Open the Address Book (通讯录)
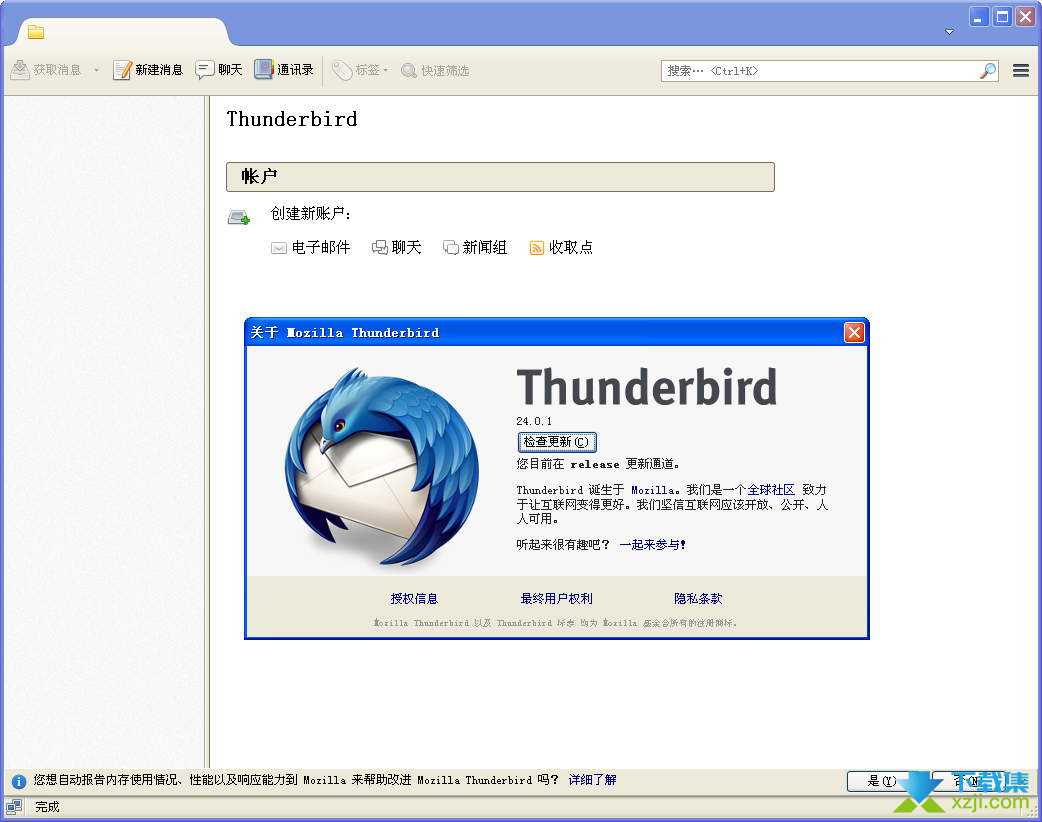 point(284,70)
